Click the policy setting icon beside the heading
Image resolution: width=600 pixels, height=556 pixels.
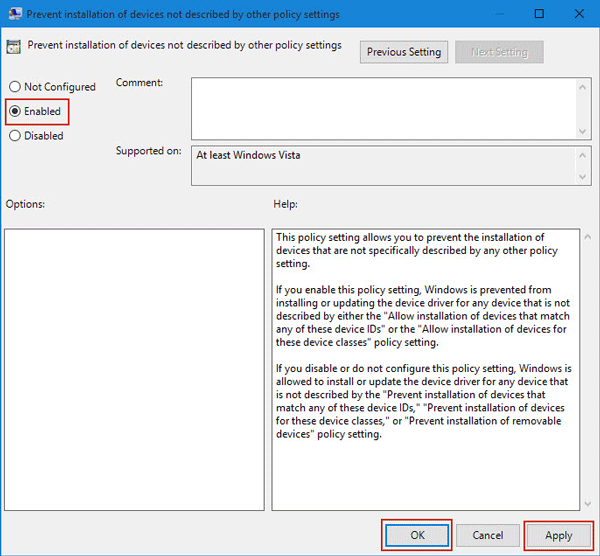pos(13,47)
